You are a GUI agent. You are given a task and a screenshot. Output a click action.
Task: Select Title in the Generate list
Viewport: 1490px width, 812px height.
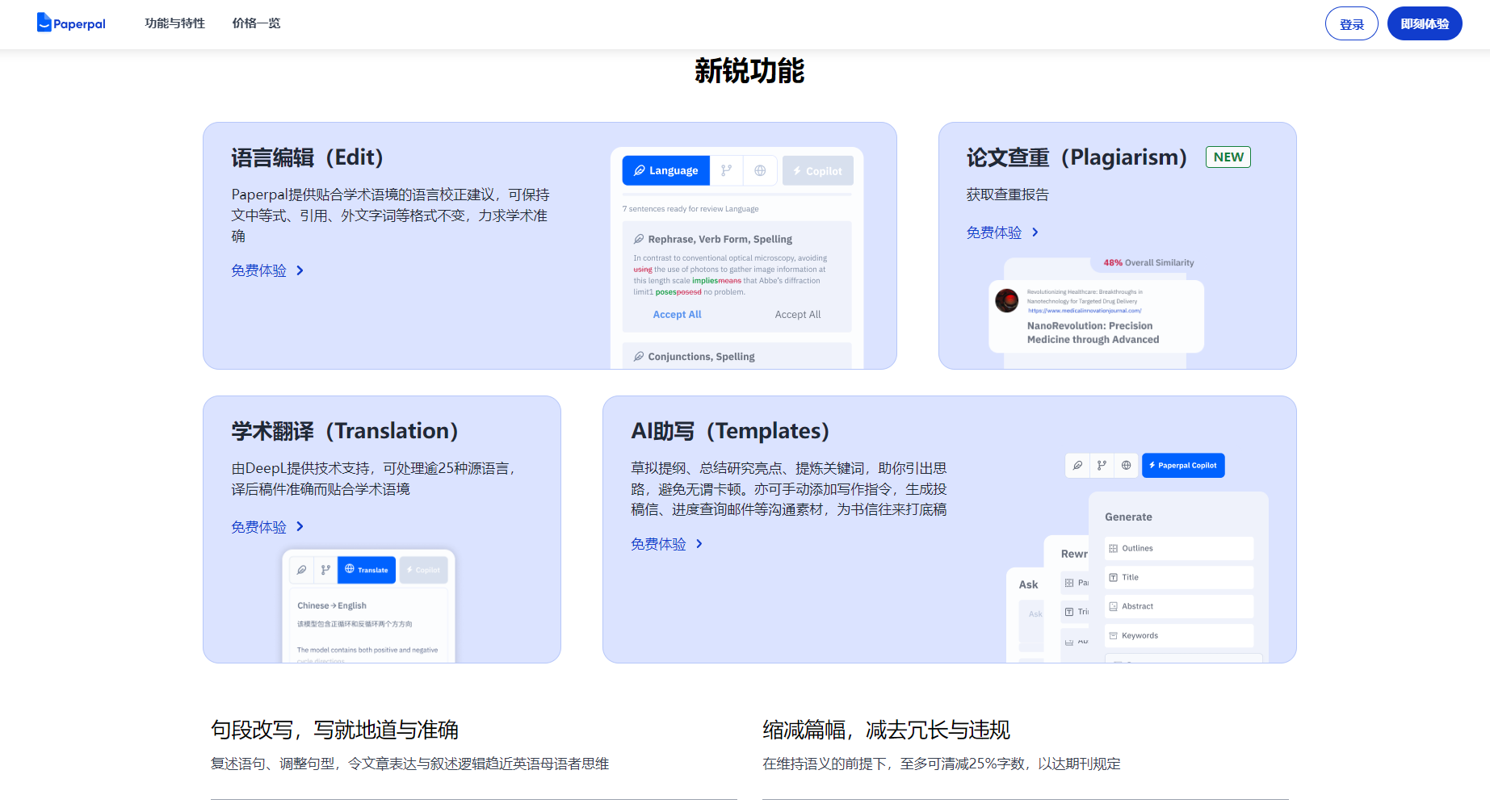click(x=1179, y=577)
